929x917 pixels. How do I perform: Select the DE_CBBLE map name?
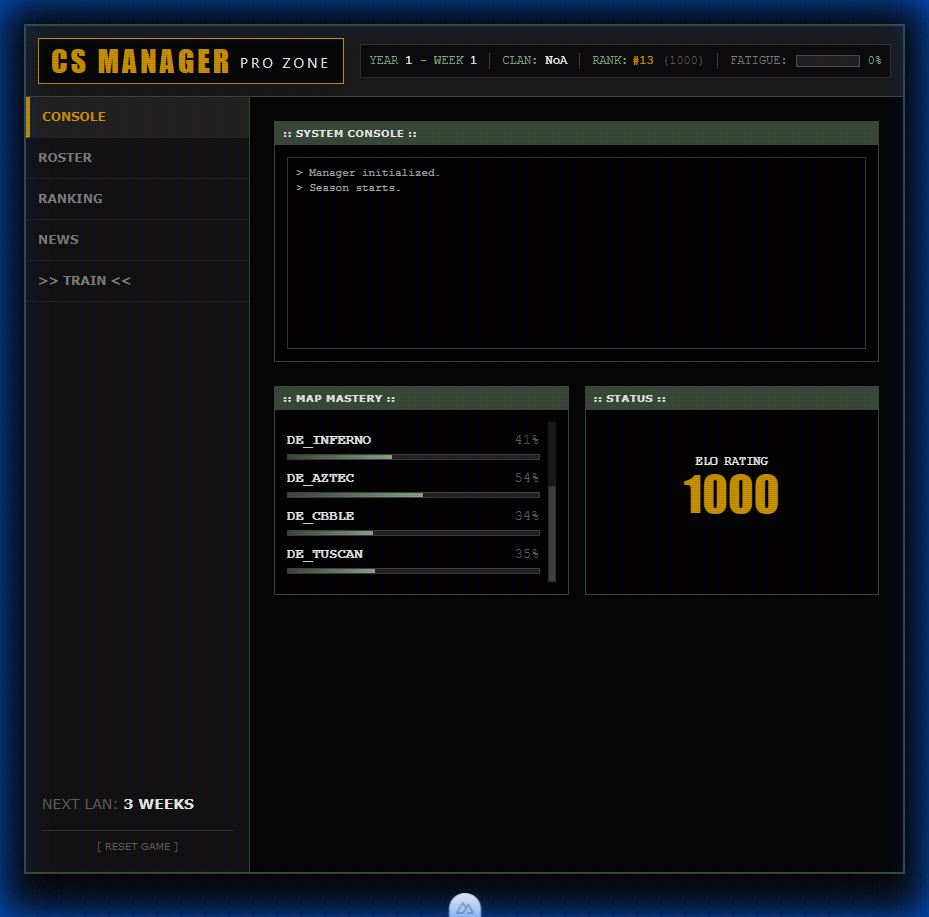pyautogui.click(x=320, y=516)
